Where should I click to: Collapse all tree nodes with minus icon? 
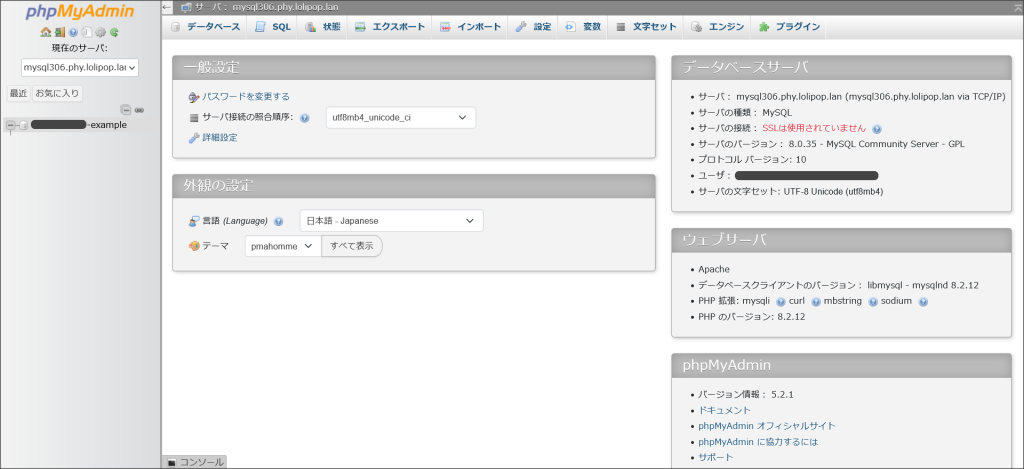click(x=126, y=110)
